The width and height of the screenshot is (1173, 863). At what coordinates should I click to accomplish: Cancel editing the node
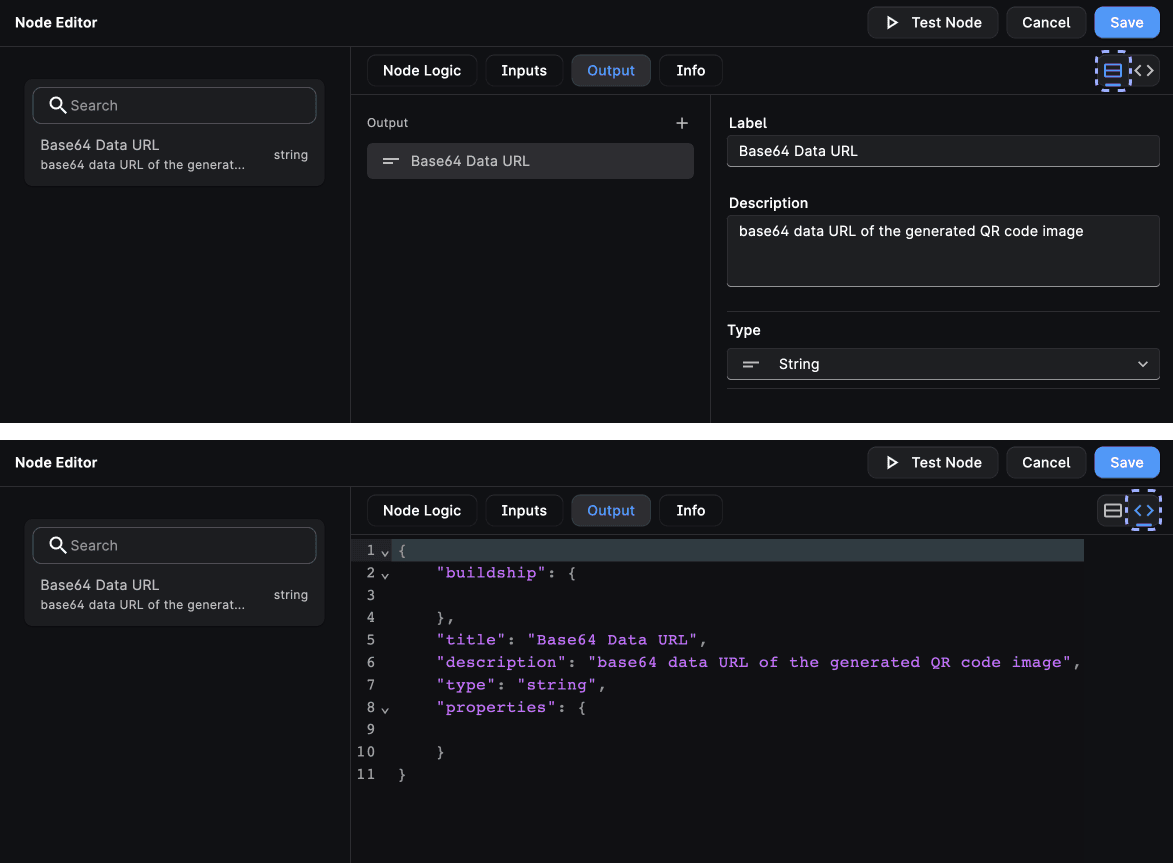pyautogui.click(x=1046, y=22)
